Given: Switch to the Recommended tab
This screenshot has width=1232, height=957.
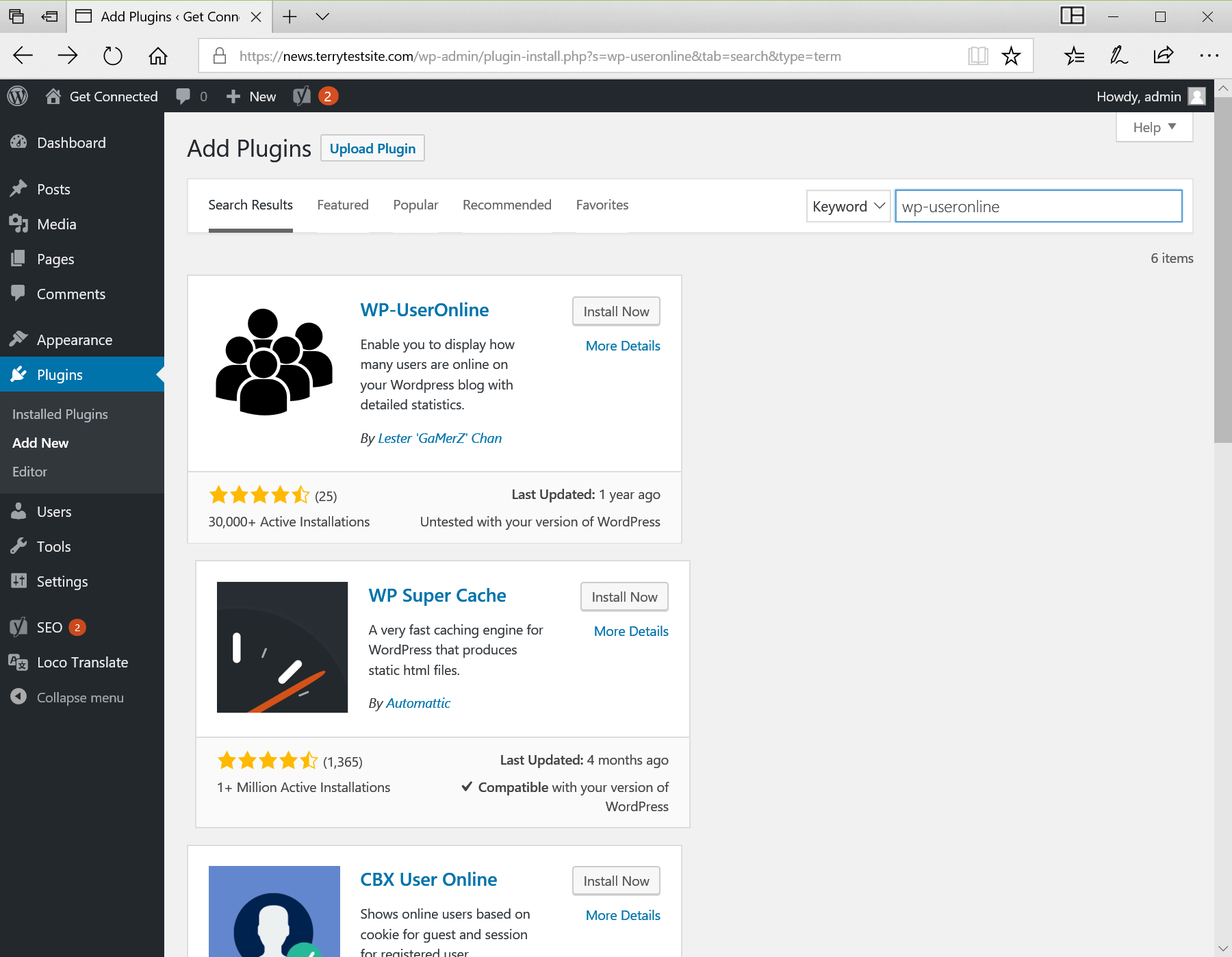Looking at the screenshot, I should (x=507, y=205).
